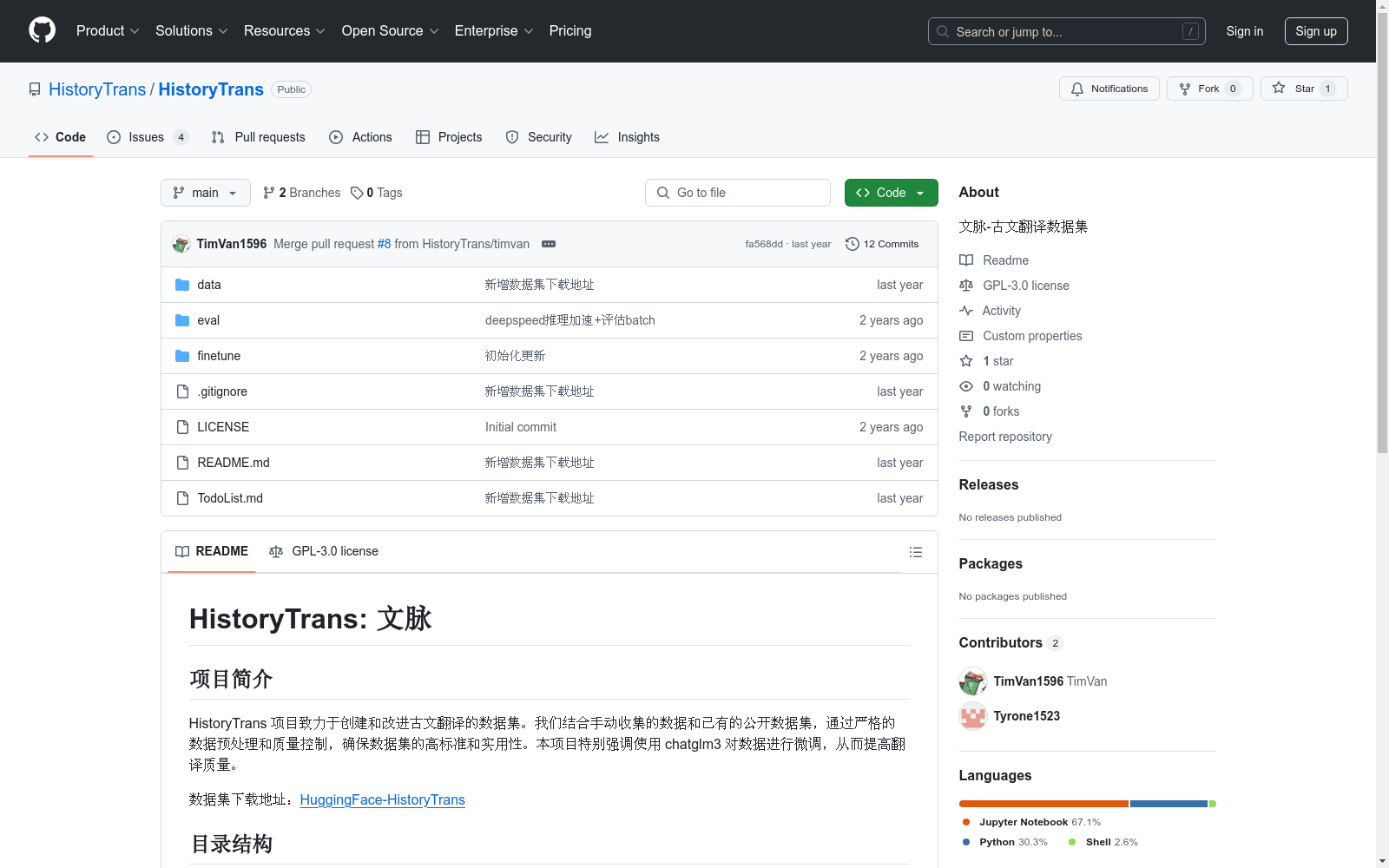Open the README.md file in list
The height and width of the screenshot is (868, 1389).
click(x=234, y=463)
